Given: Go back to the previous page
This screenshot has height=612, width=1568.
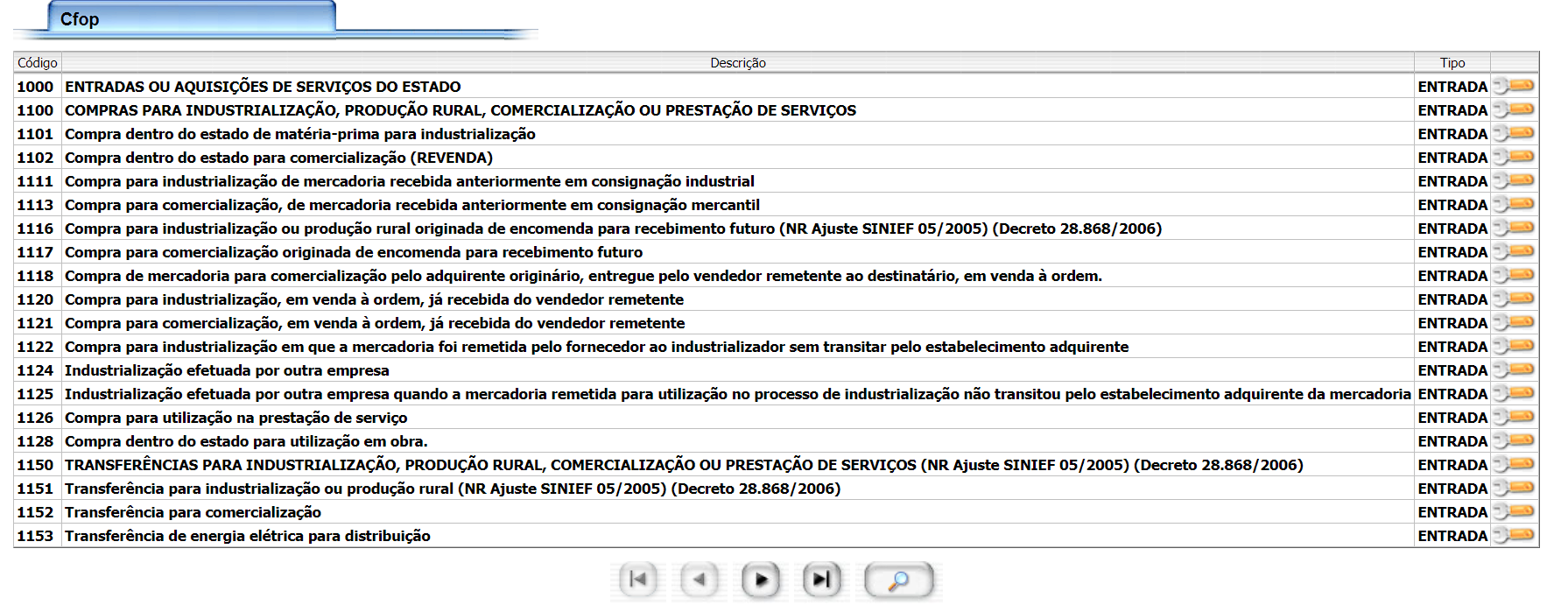Looking at the screenshot, I should pyautogui.click(x=699, y=580).
